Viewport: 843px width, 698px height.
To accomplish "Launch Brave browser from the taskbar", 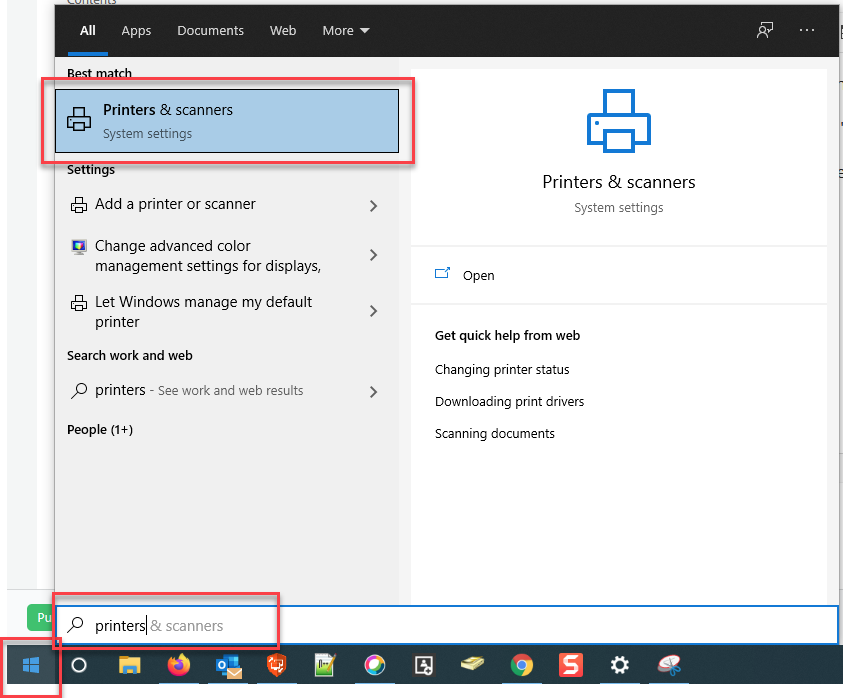I will tap(277, 665).
